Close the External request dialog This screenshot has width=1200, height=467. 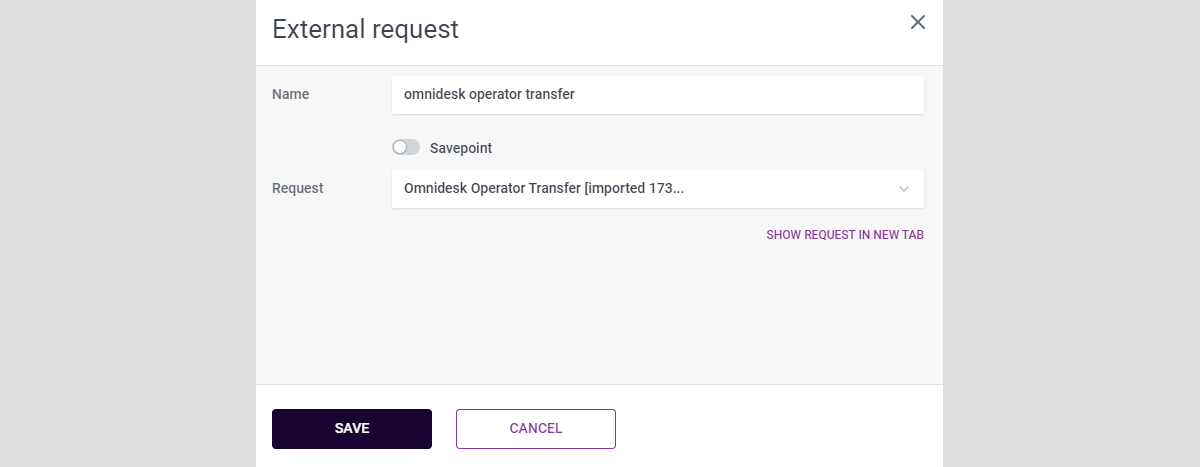tap(918, 22)
